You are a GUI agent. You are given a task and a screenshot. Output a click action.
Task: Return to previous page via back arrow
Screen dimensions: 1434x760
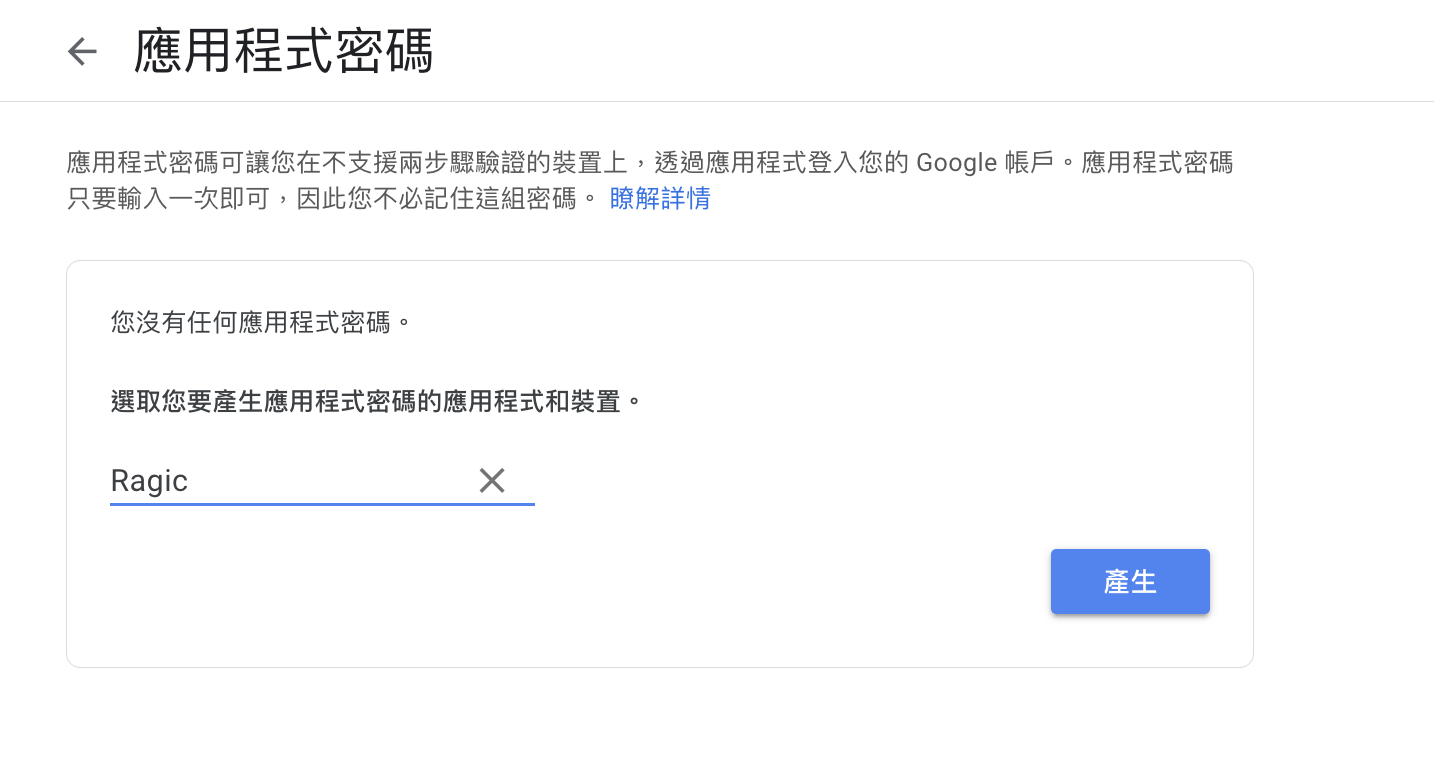point(82,51)
